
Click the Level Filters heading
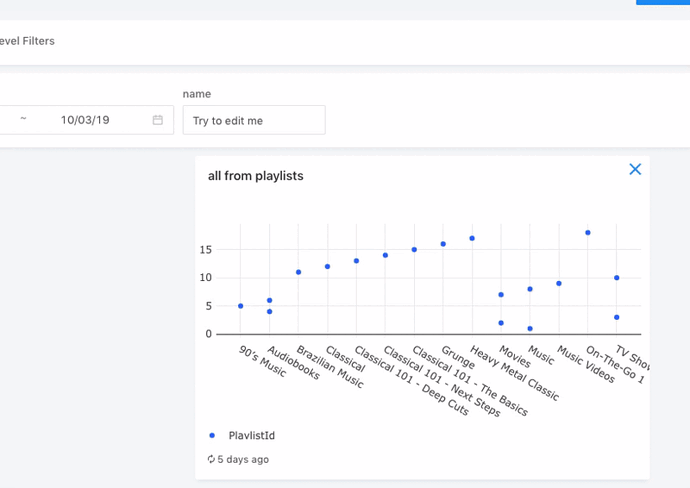point(27,41)
